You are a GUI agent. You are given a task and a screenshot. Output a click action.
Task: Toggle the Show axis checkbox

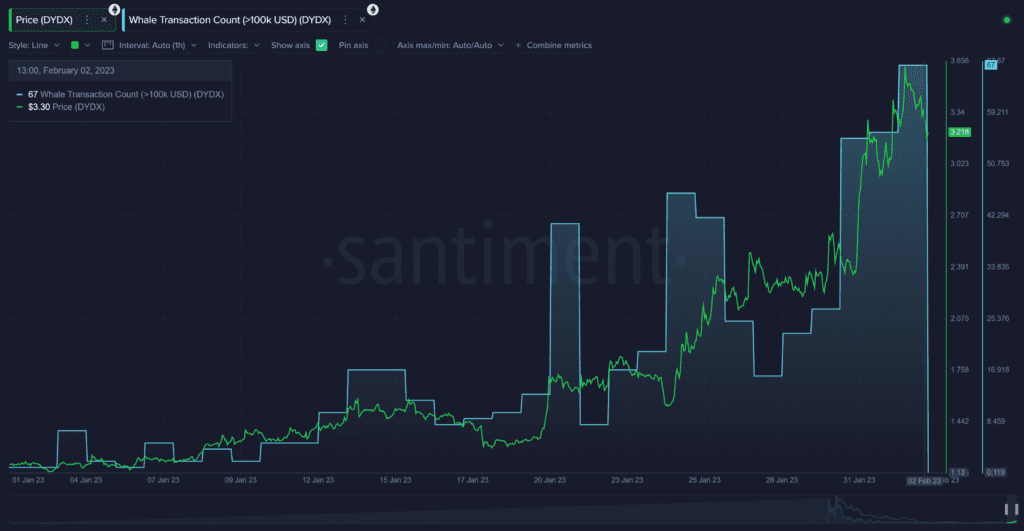[x=321, y=45]
